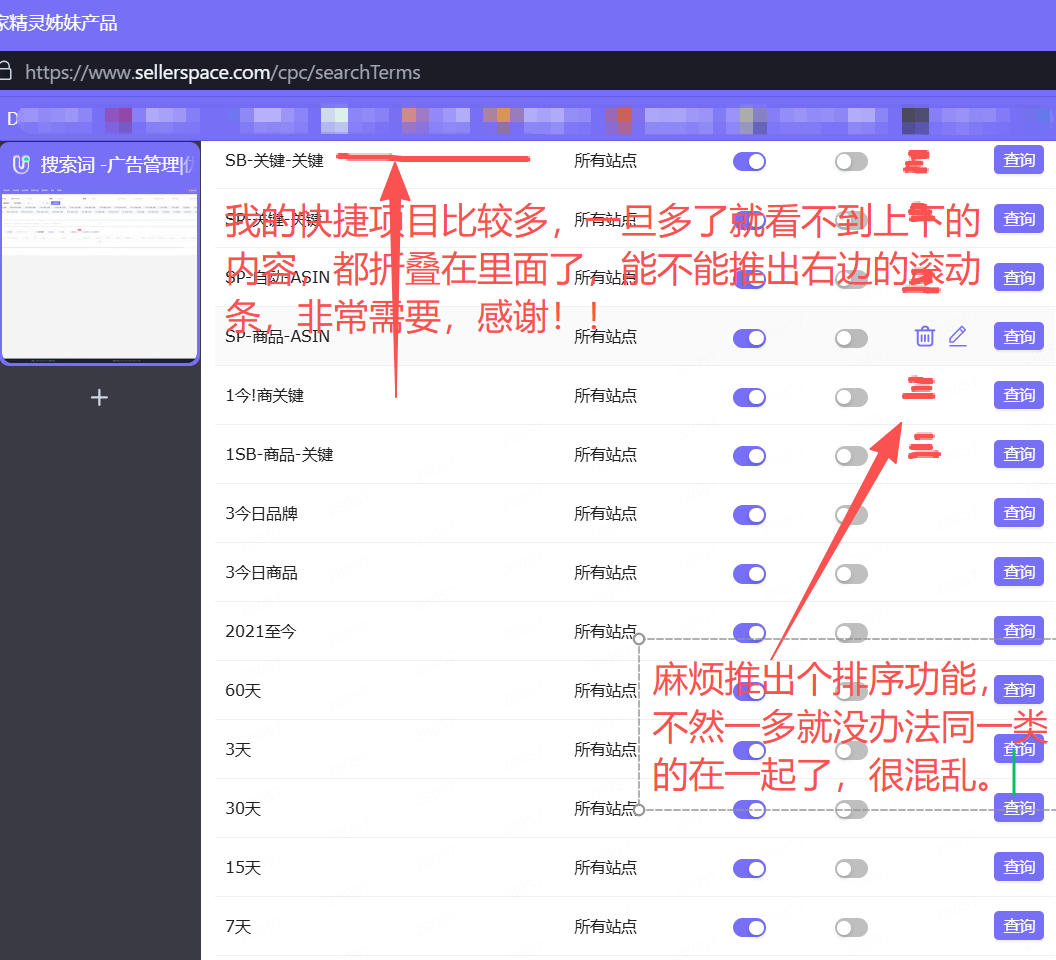The image size is (1056, 960).
Task: Select the 搜索词 -广告管理 tab title
Action: pyautogui.click(x=110, y=165)
